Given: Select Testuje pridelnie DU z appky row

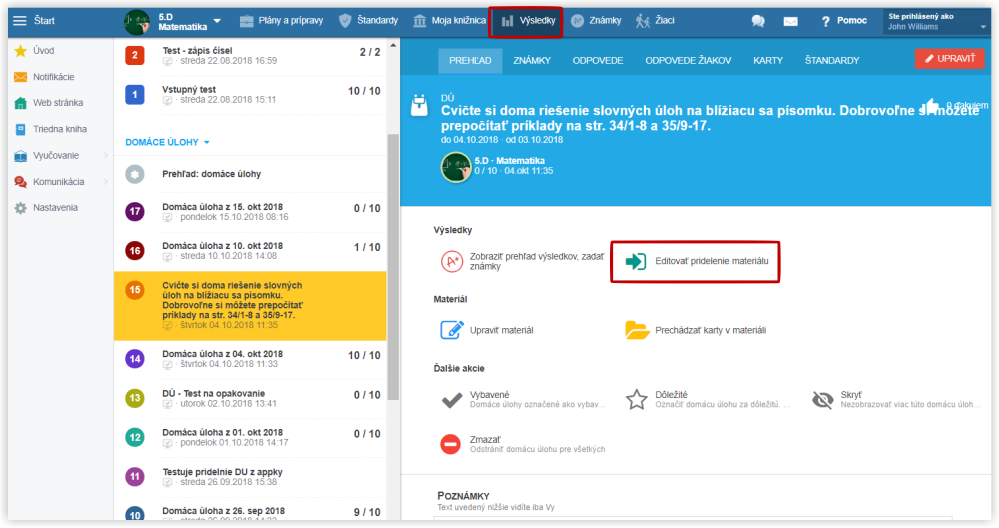Looking at the screenshot, I should tap(250, 476).
